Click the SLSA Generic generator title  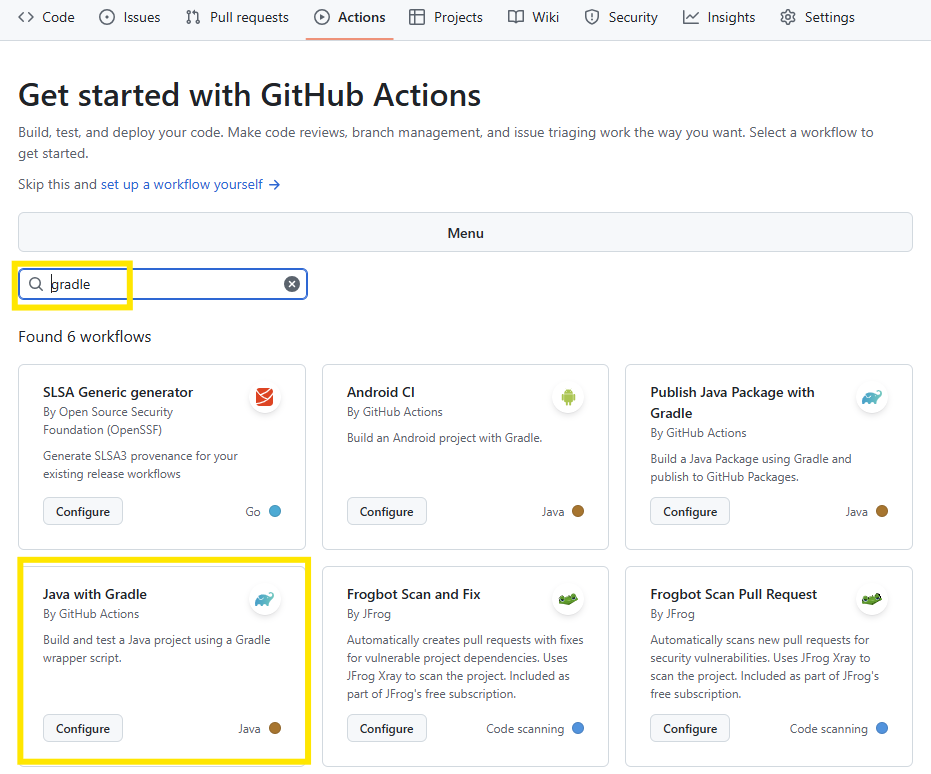(x=118, y=392)
